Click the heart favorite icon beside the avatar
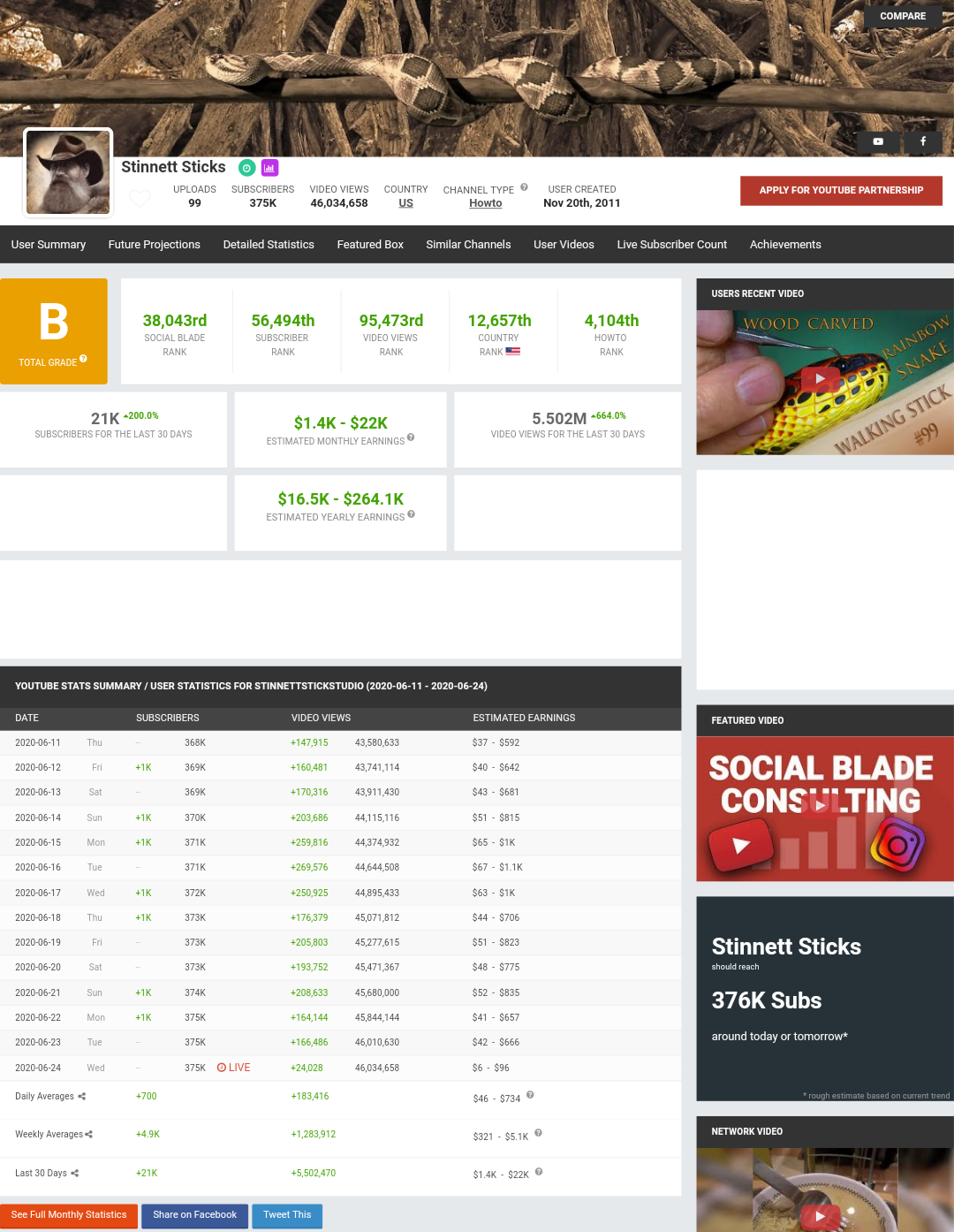This screenshot has height=1232, width=954. pyautogui.click(x=140, y=199)
